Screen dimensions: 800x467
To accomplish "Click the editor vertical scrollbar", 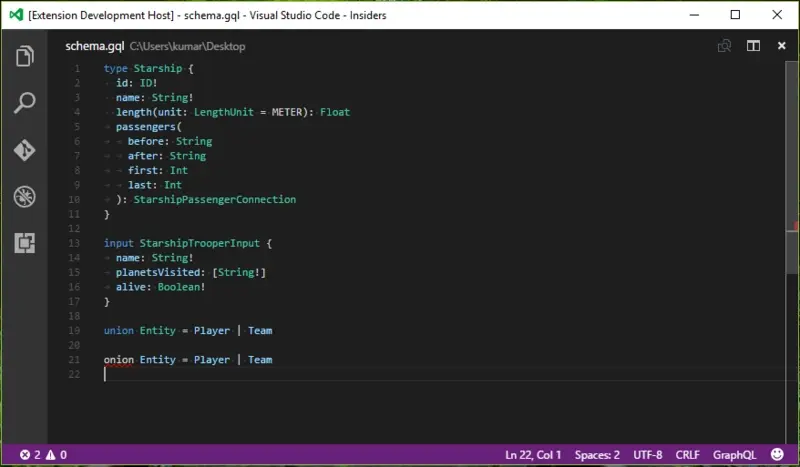I will 791,168.
